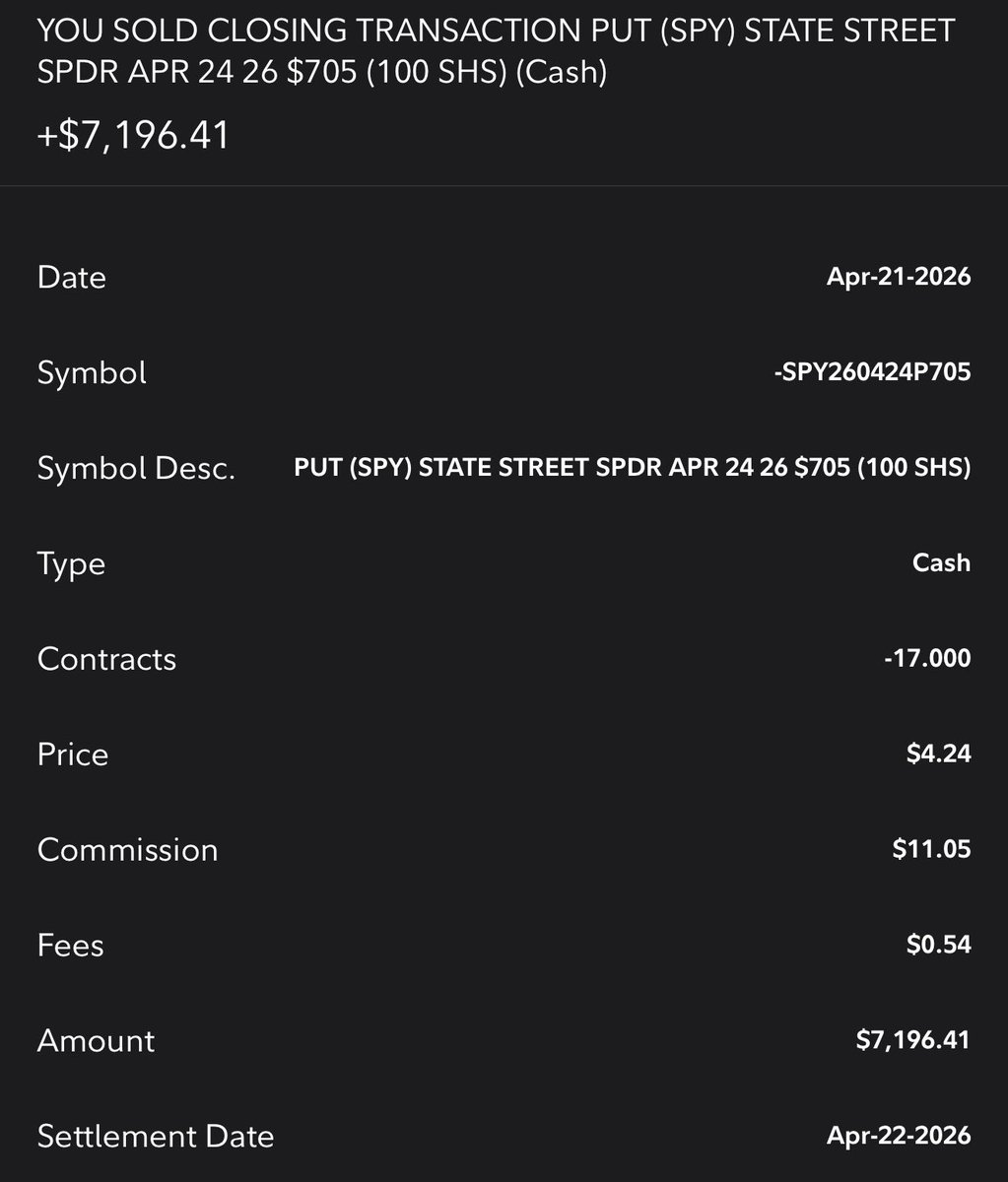Viewport: 1008px width, 1182px height.
Task: Tap the PUT (SPY) STATE STREET description value
Action: click(633, 467)
